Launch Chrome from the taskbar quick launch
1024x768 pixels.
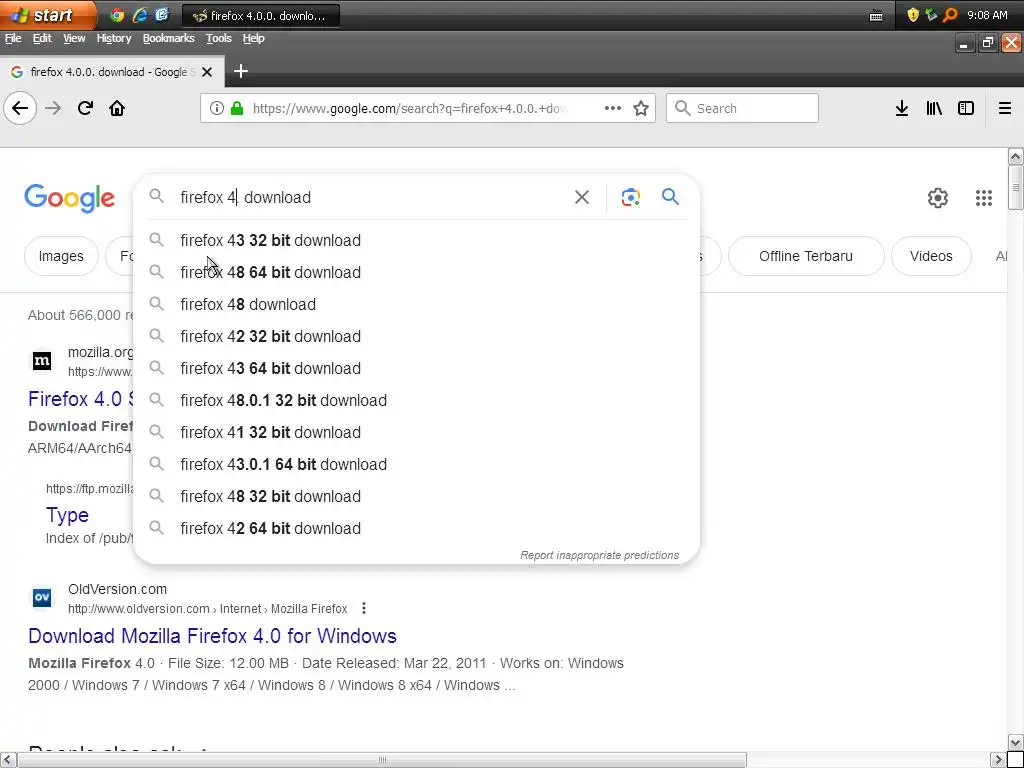pos(118,15)
